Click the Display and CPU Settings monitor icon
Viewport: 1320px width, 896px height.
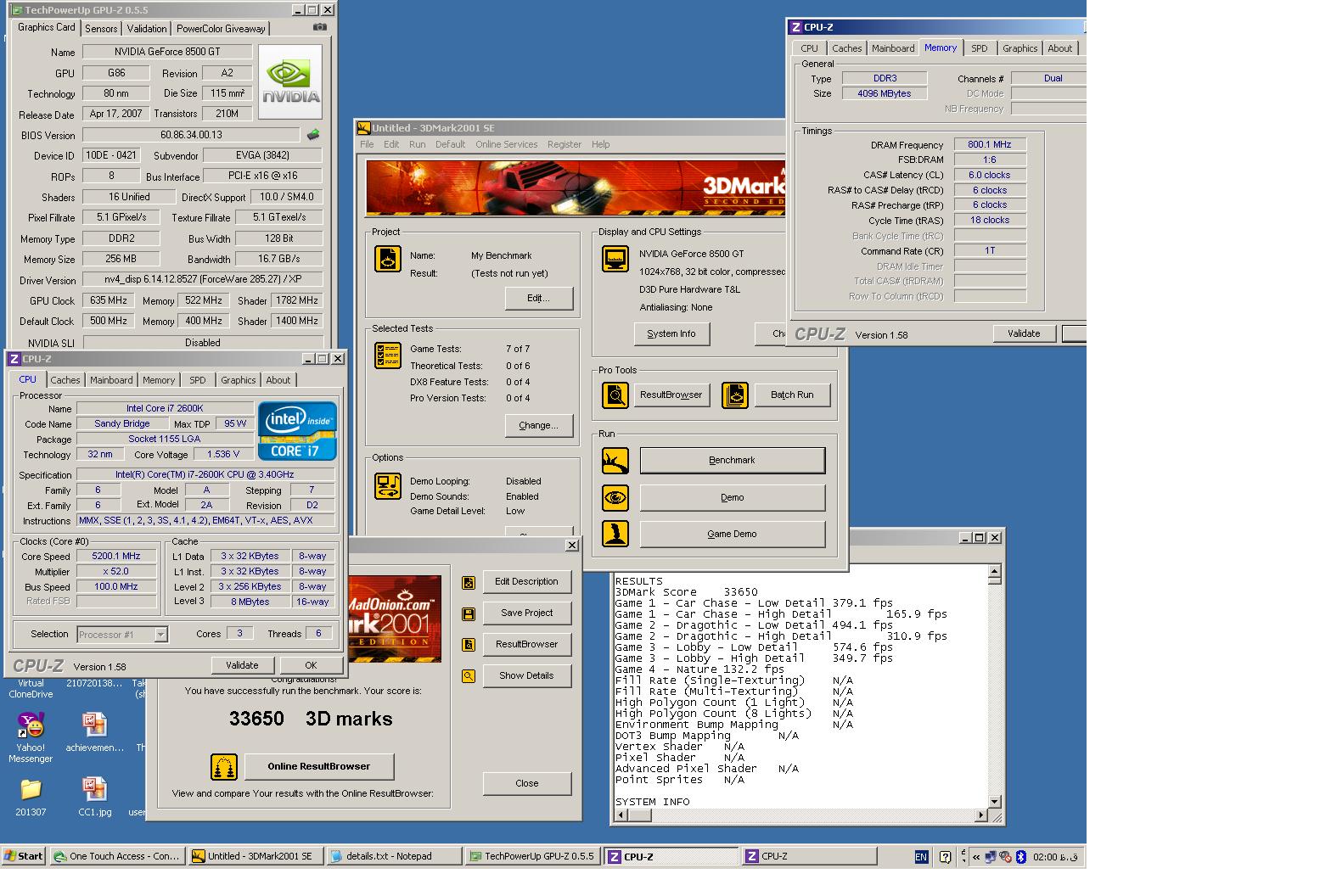(x=615, y=259)
